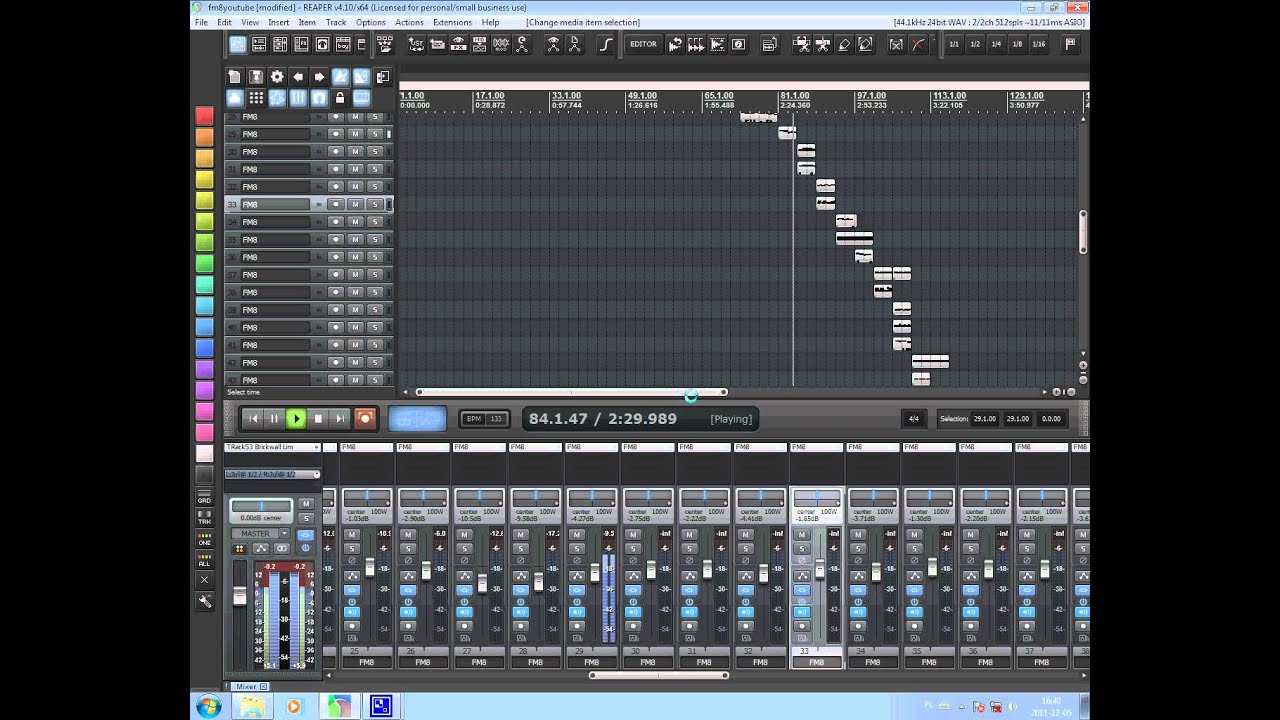Set grid to 1/2 division
This screenshot has width=1280, height=720.
975,44
